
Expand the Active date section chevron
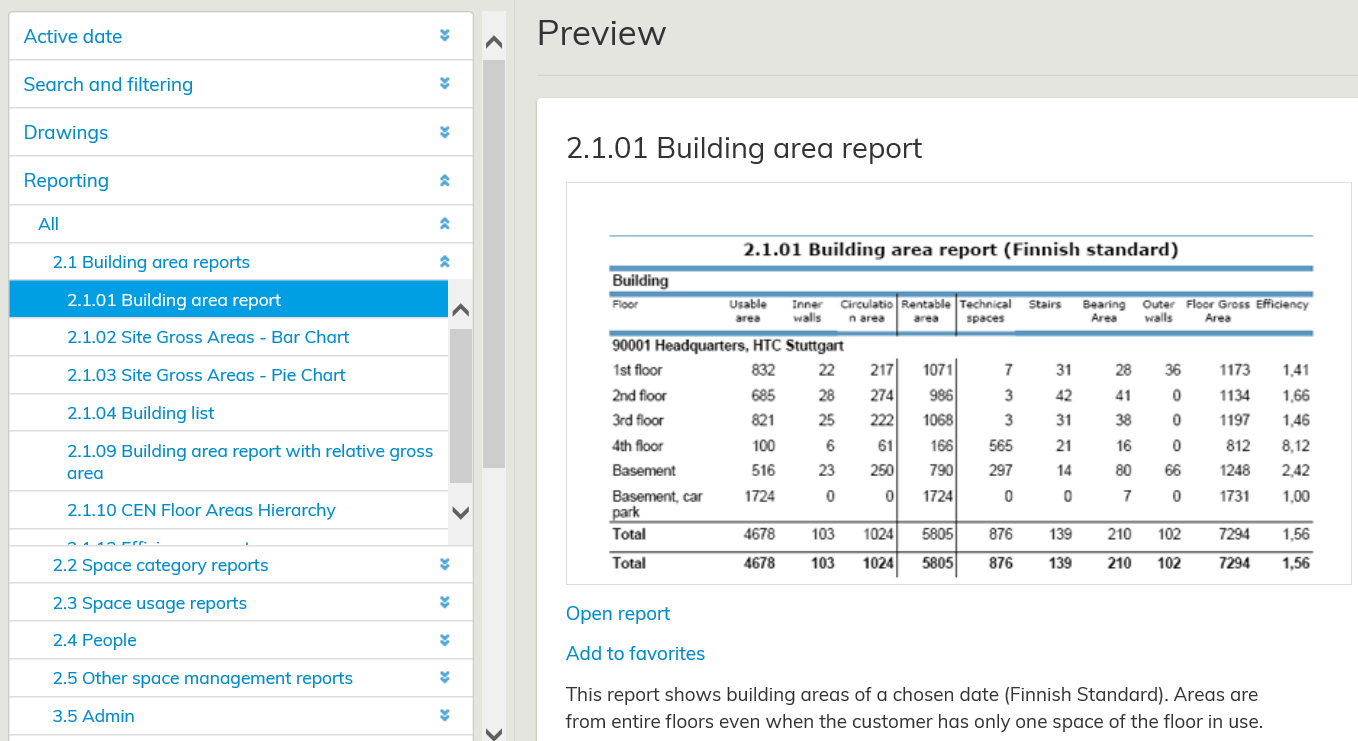pyautogui.click(x=445, y=36)
